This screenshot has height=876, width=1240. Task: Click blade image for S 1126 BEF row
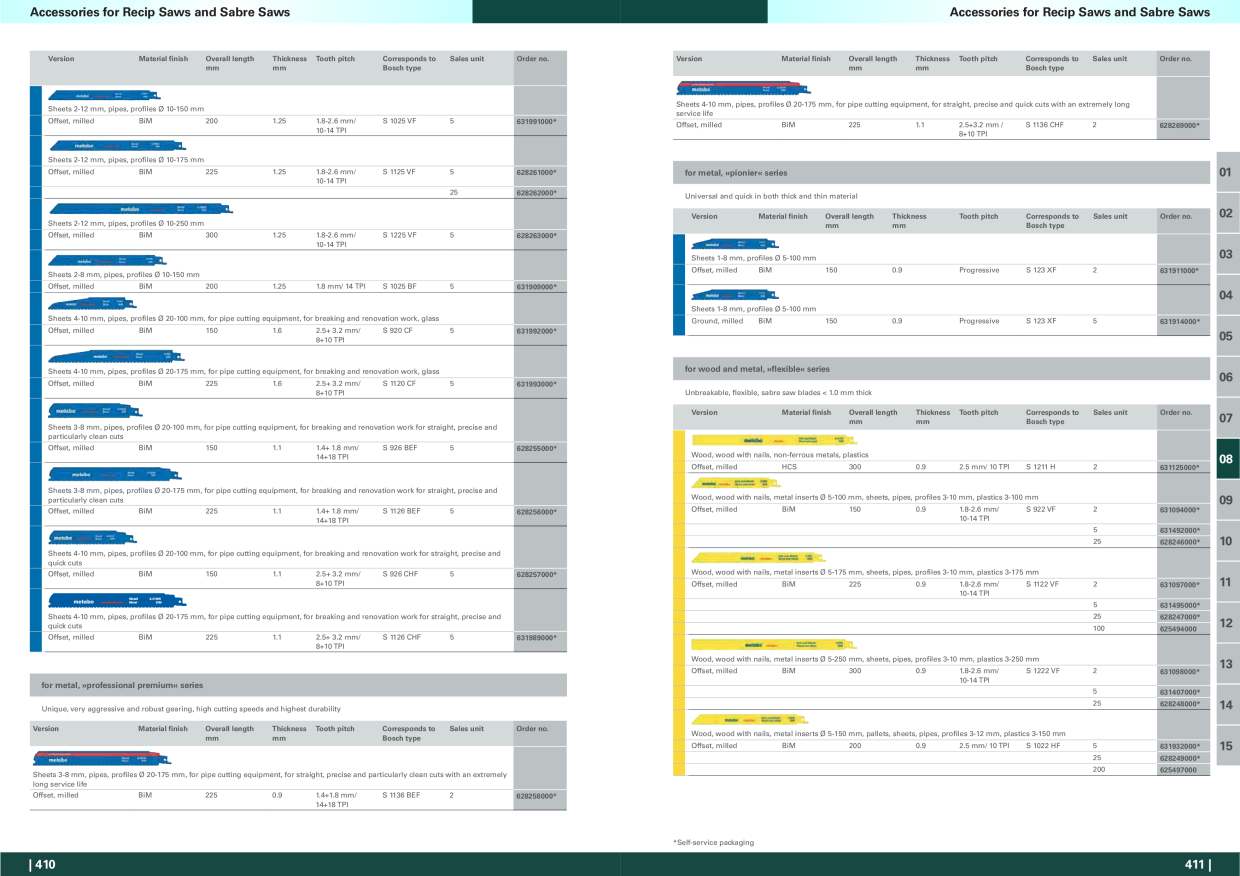pos(115,474)
